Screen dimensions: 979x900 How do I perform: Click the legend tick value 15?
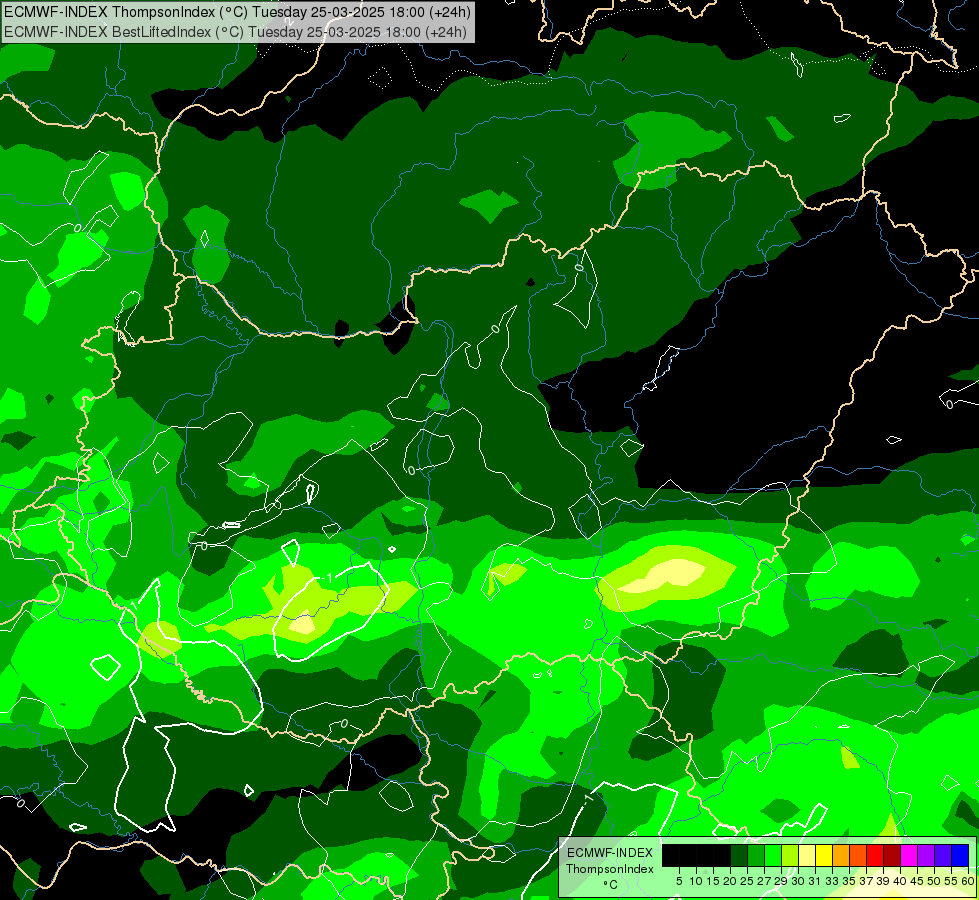click(x=714, y=881)
